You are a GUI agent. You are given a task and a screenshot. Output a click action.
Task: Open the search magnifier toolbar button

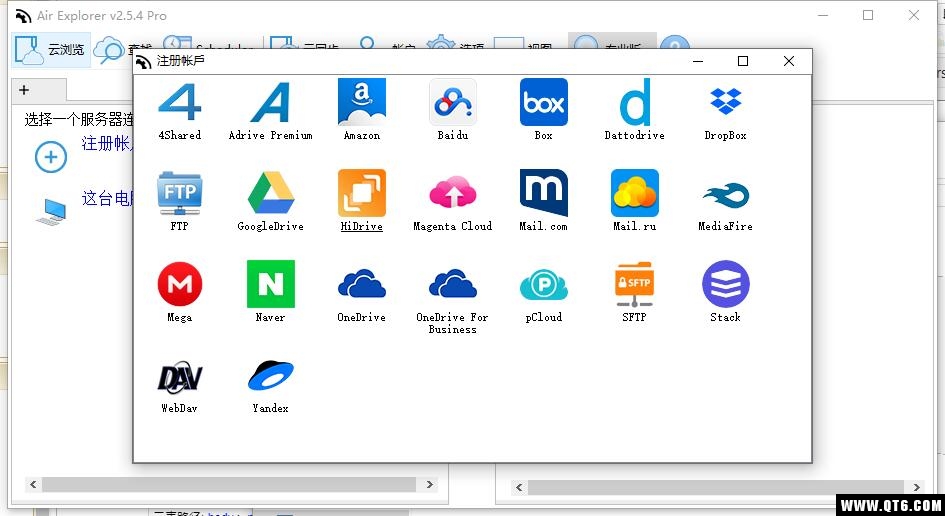[109, 49]
